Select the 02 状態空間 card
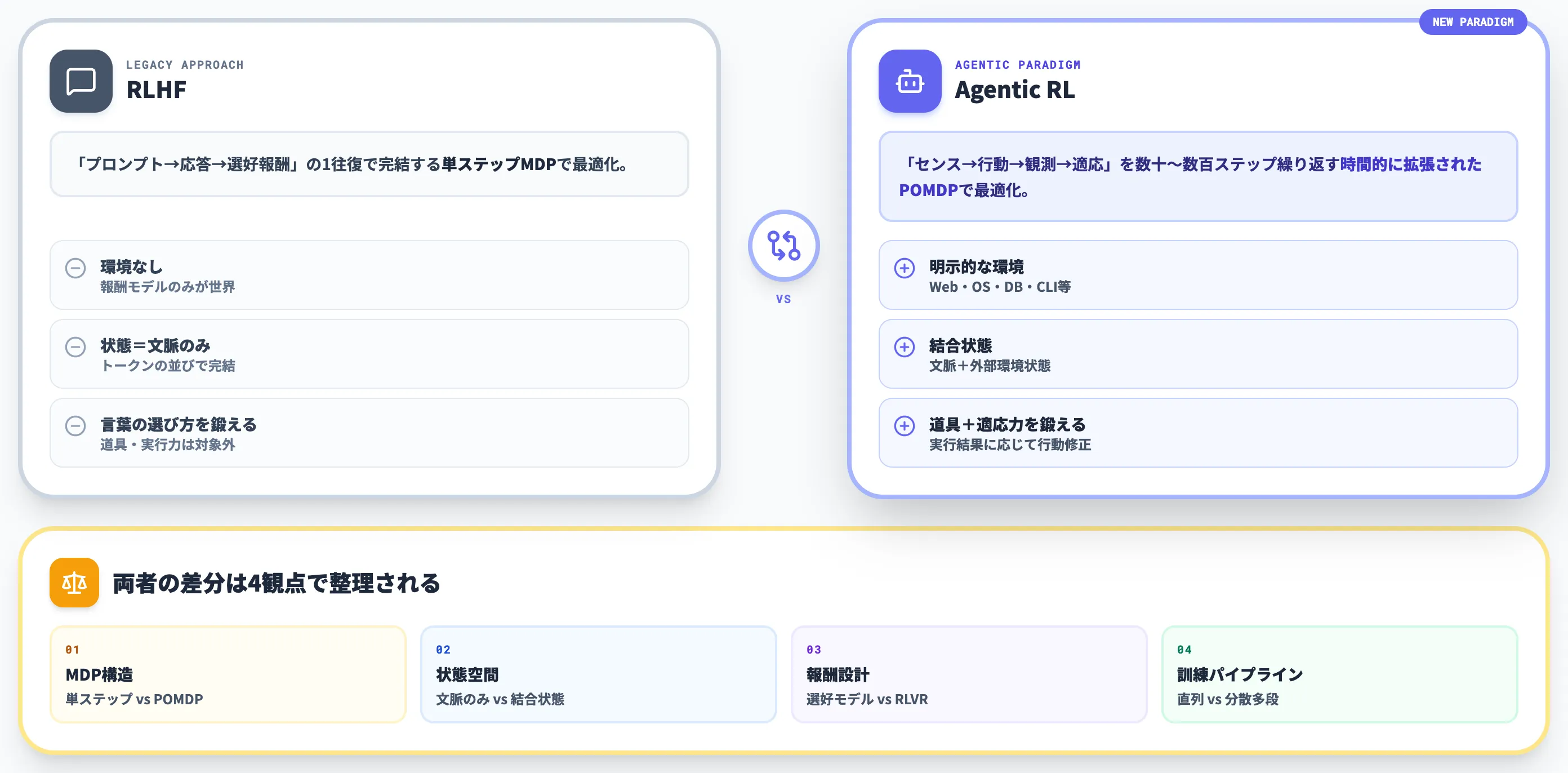 [598, 674]
